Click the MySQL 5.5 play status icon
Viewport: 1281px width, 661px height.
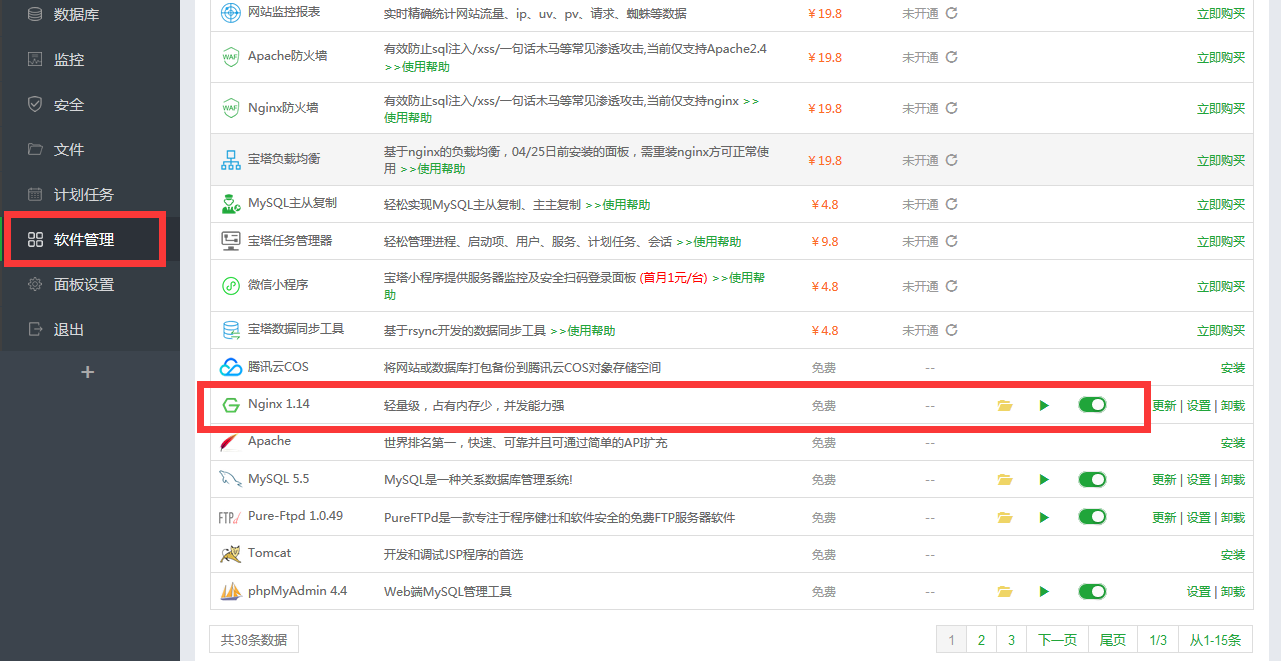click(x=1044, y=480)
